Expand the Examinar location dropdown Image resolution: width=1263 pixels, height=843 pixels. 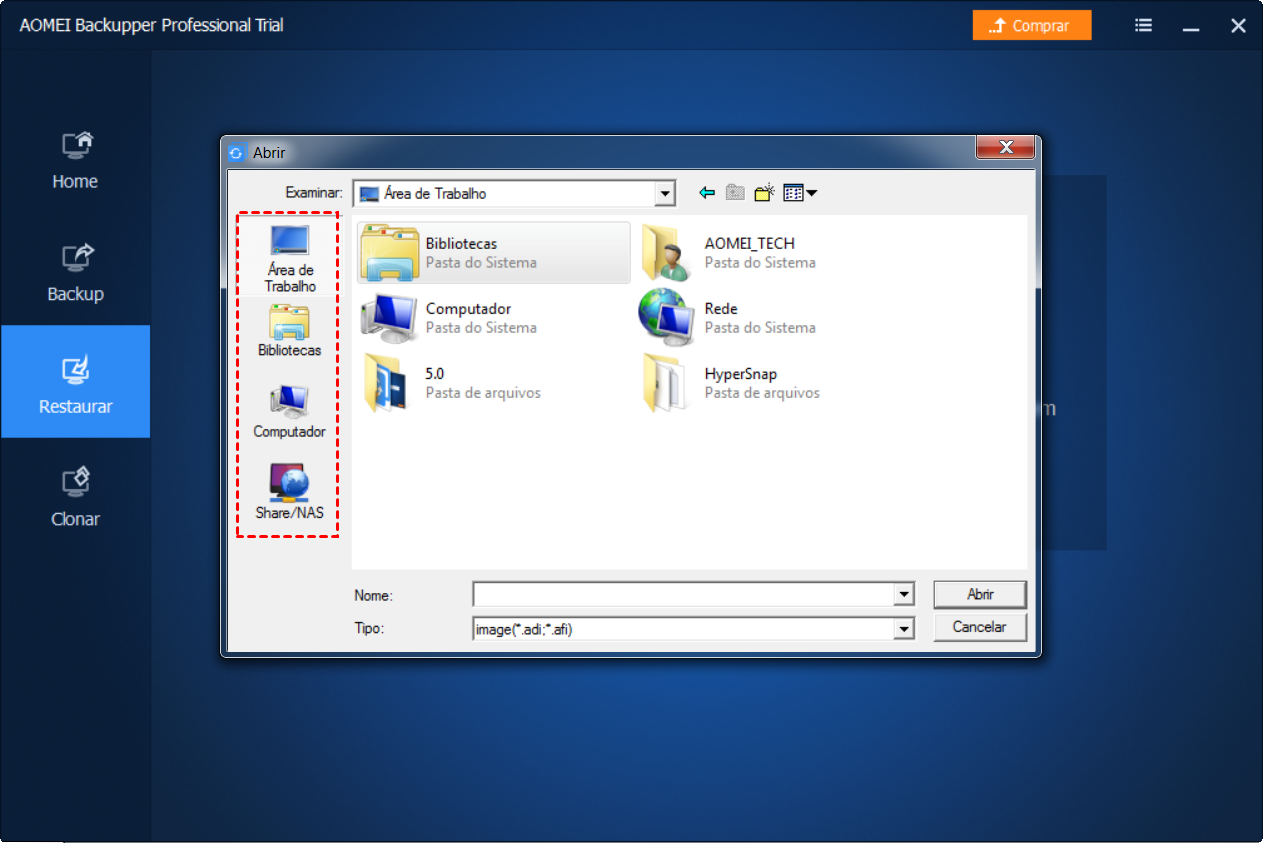tap(664, 193)
